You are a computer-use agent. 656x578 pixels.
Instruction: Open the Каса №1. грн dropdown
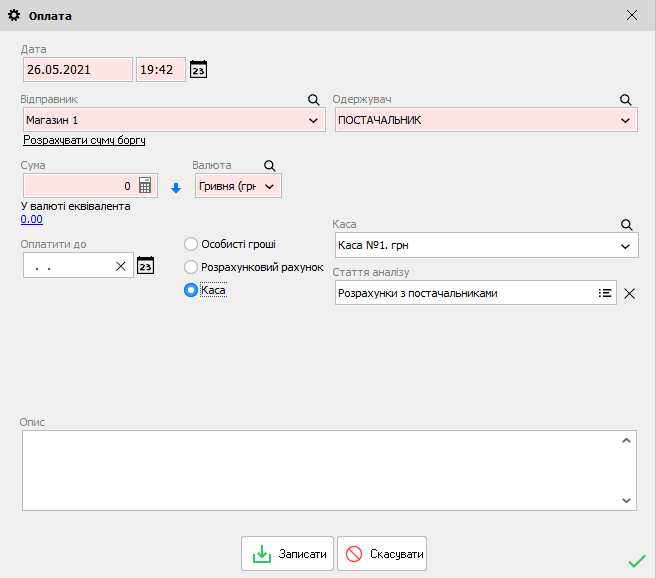(625, 246)
